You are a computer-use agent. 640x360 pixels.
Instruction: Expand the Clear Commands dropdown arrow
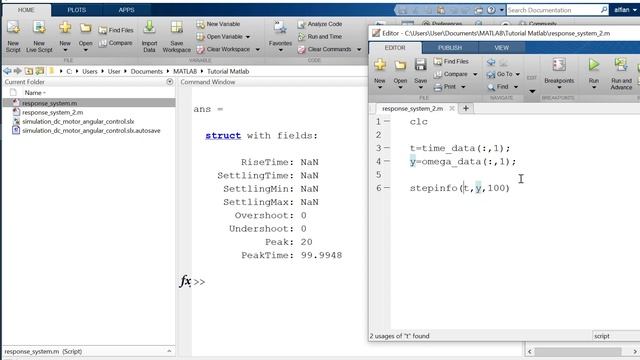[359, 49]
